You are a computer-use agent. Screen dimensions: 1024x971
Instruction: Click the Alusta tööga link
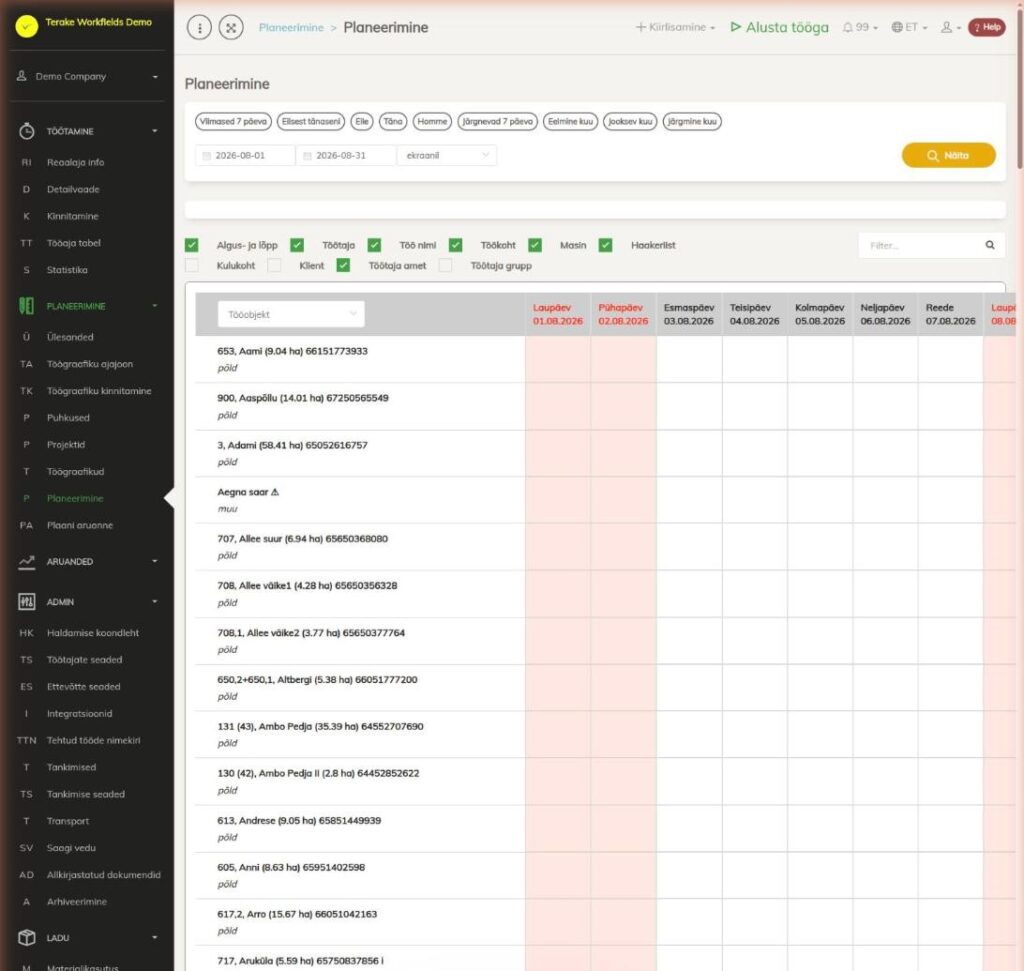[779, 27]
